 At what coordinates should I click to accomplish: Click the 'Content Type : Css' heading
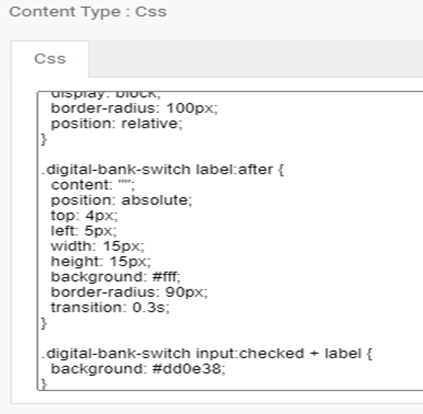click(x=88, y=12)
